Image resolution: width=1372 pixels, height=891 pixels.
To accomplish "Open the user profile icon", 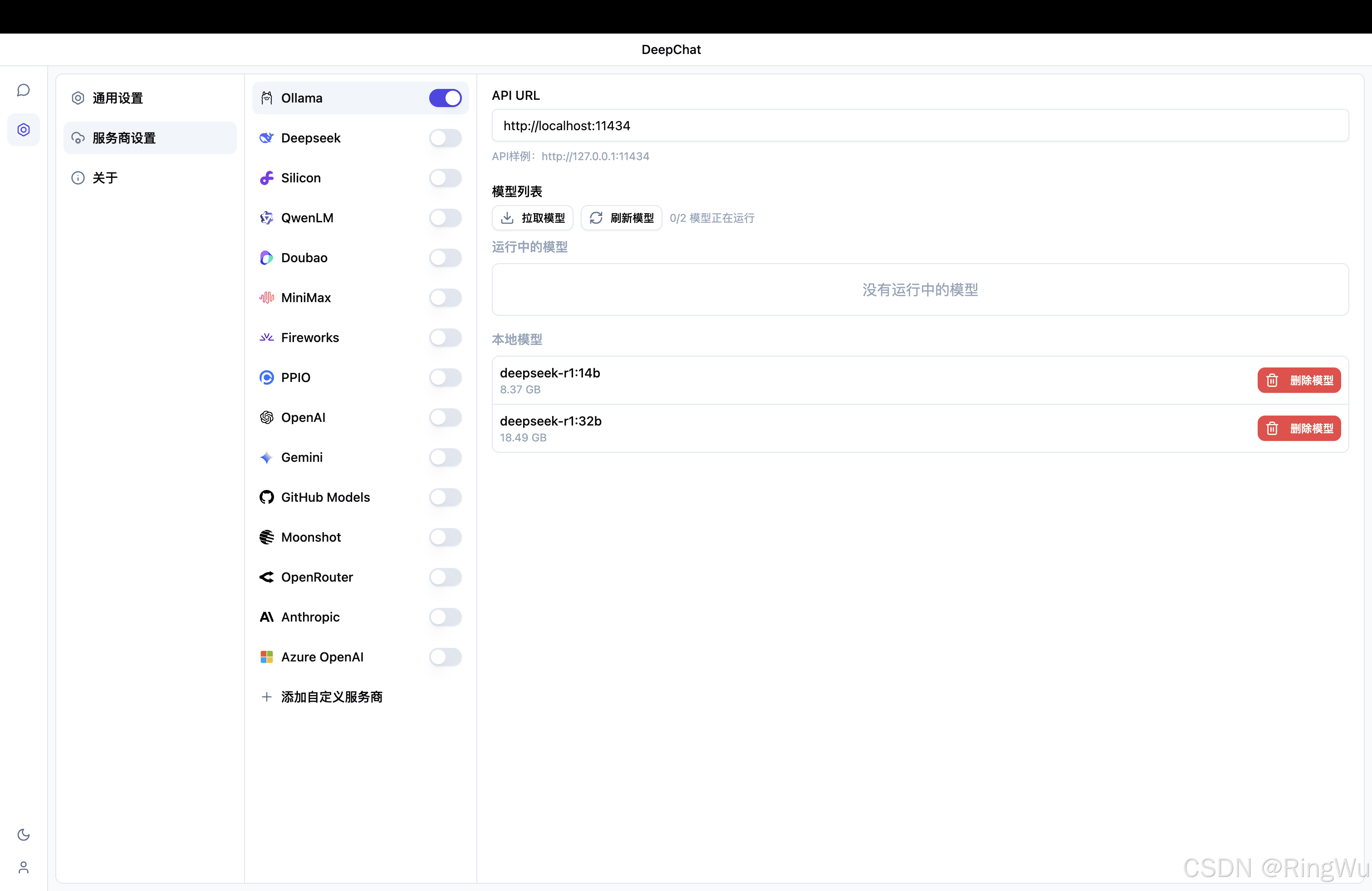I will [x=23, y=867].
